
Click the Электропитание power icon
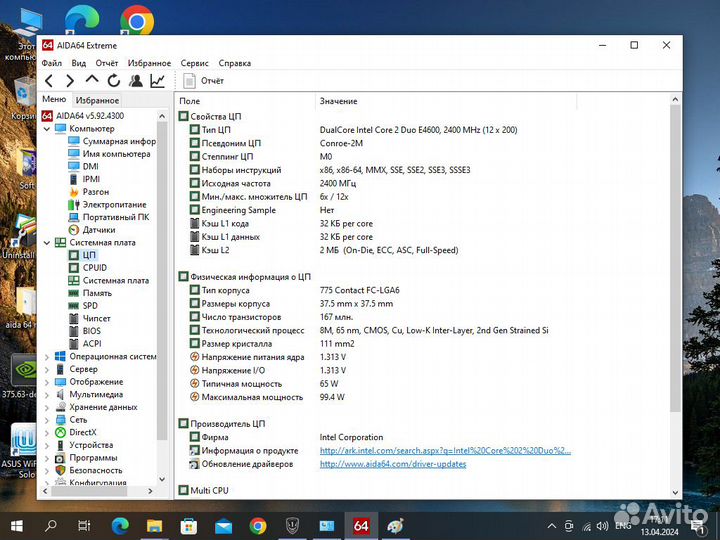tap(73, 204)
